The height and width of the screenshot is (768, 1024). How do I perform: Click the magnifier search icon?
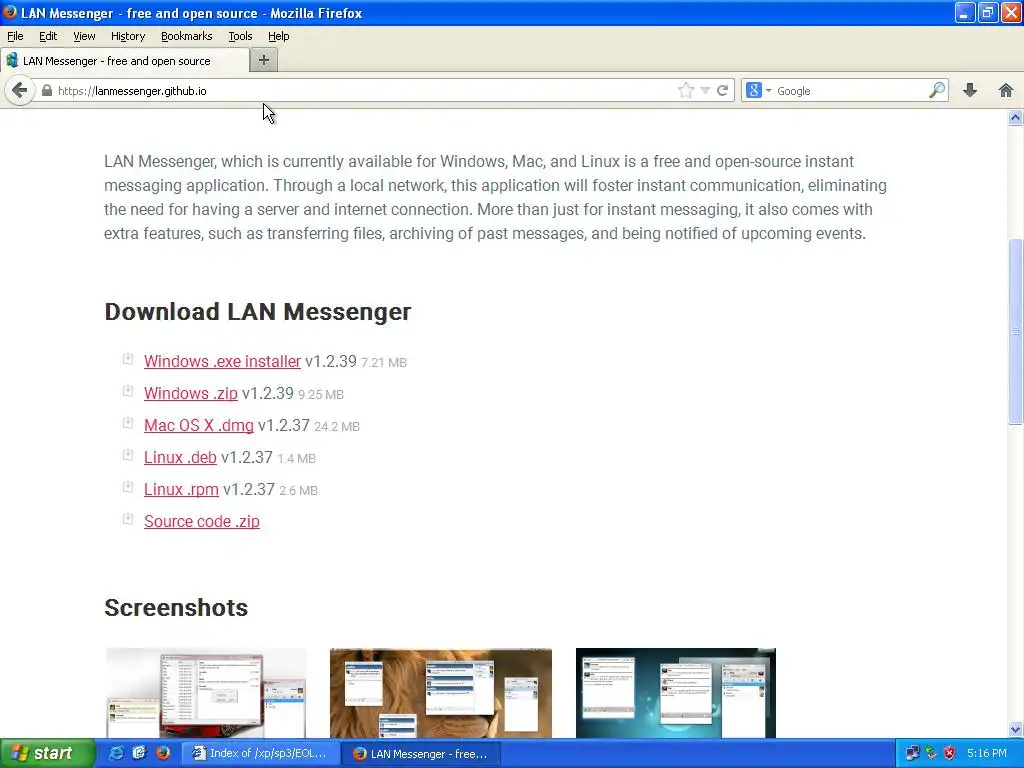pyautogui.click(x=936, y=90)
